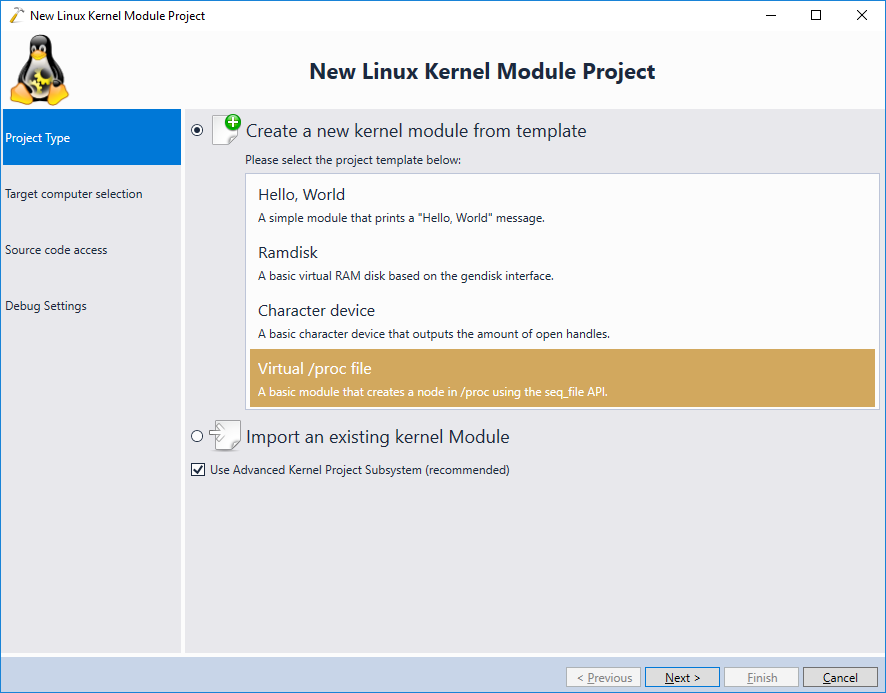Open the Project Type wizard step

click(x=92, y=137)
